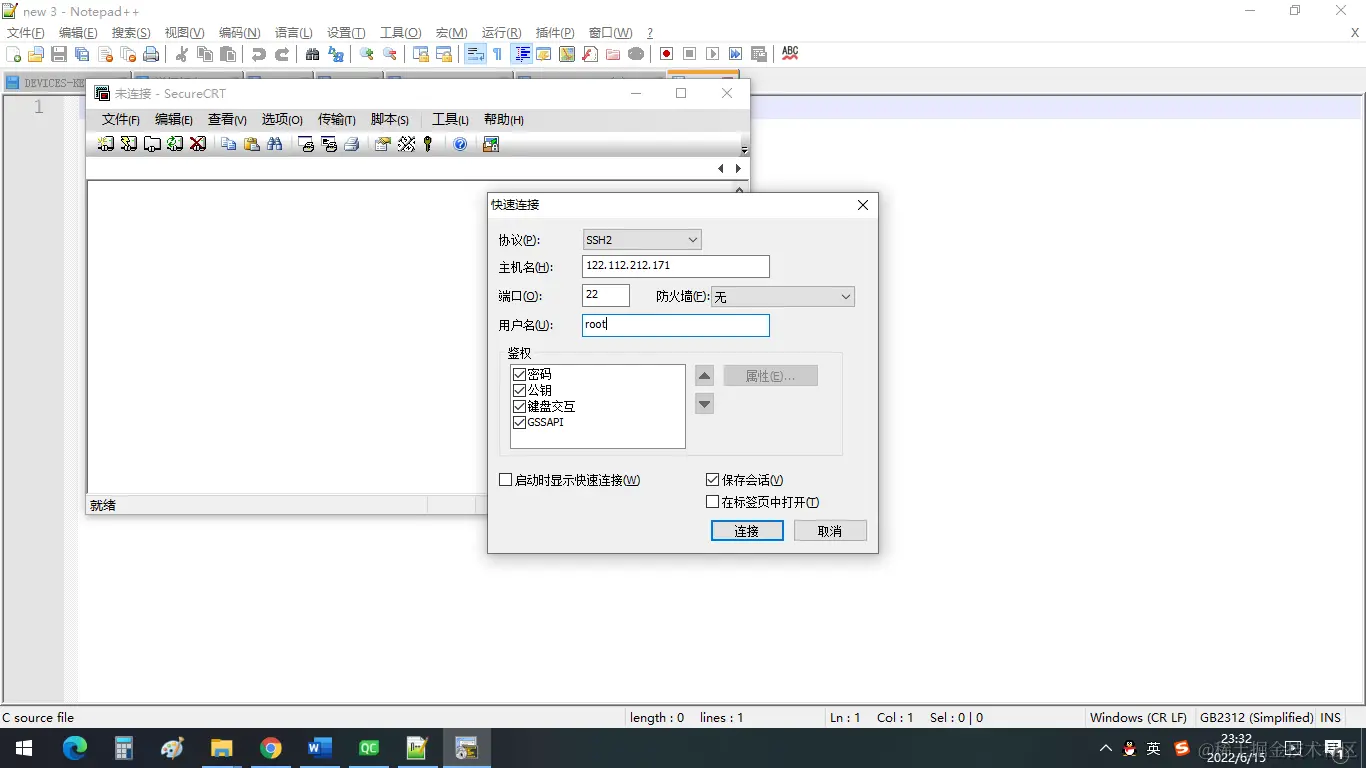Click the Session Options icon in SecureCRT toolbar

(382, 144)
